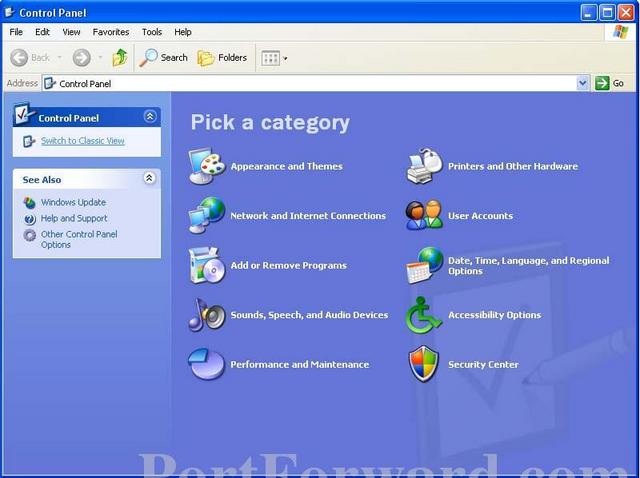Click the Search toolbar button
Screen dimensions: 640x478
click(164, 58)
